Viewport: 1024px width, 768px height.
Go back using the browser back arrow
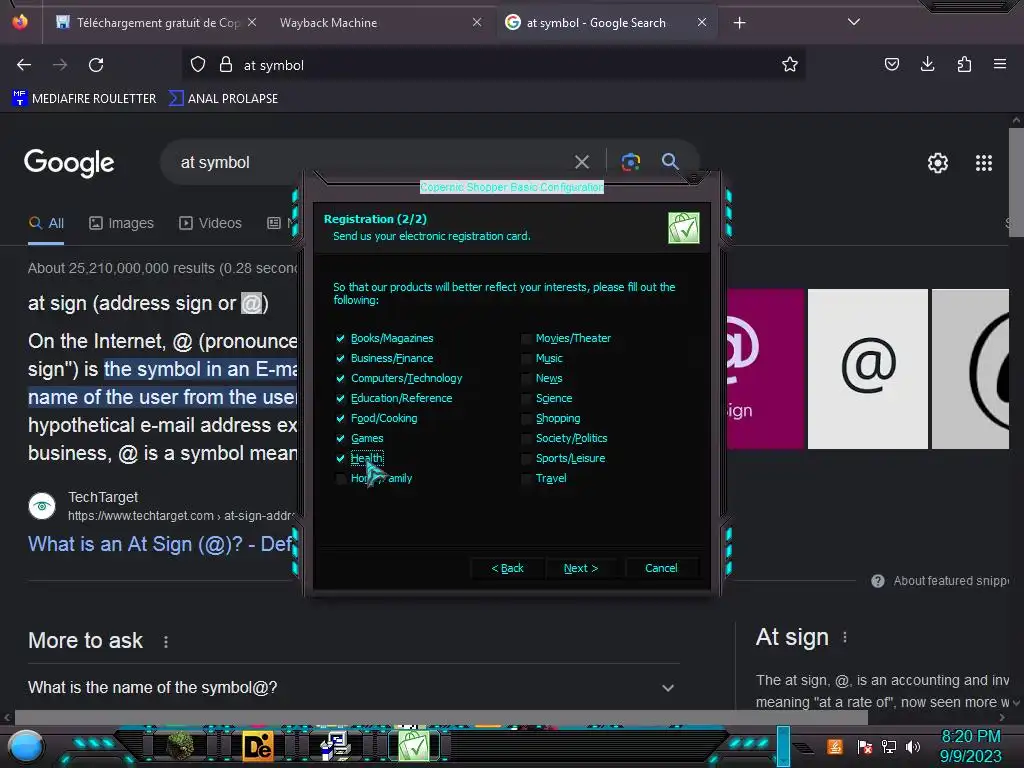pyautogui.click(x=24, y=65)
